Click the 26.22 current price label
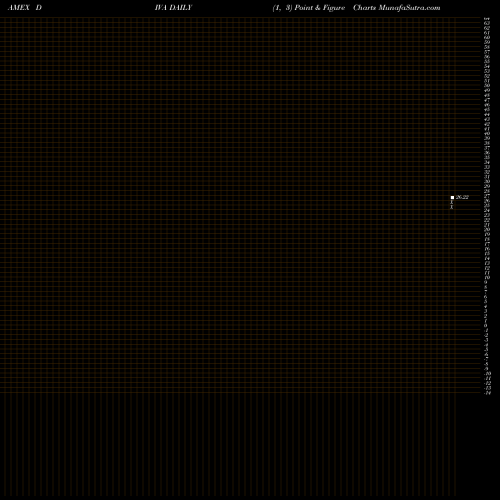The height and width of the screenshot is (500, 500). tap(462, 197)
